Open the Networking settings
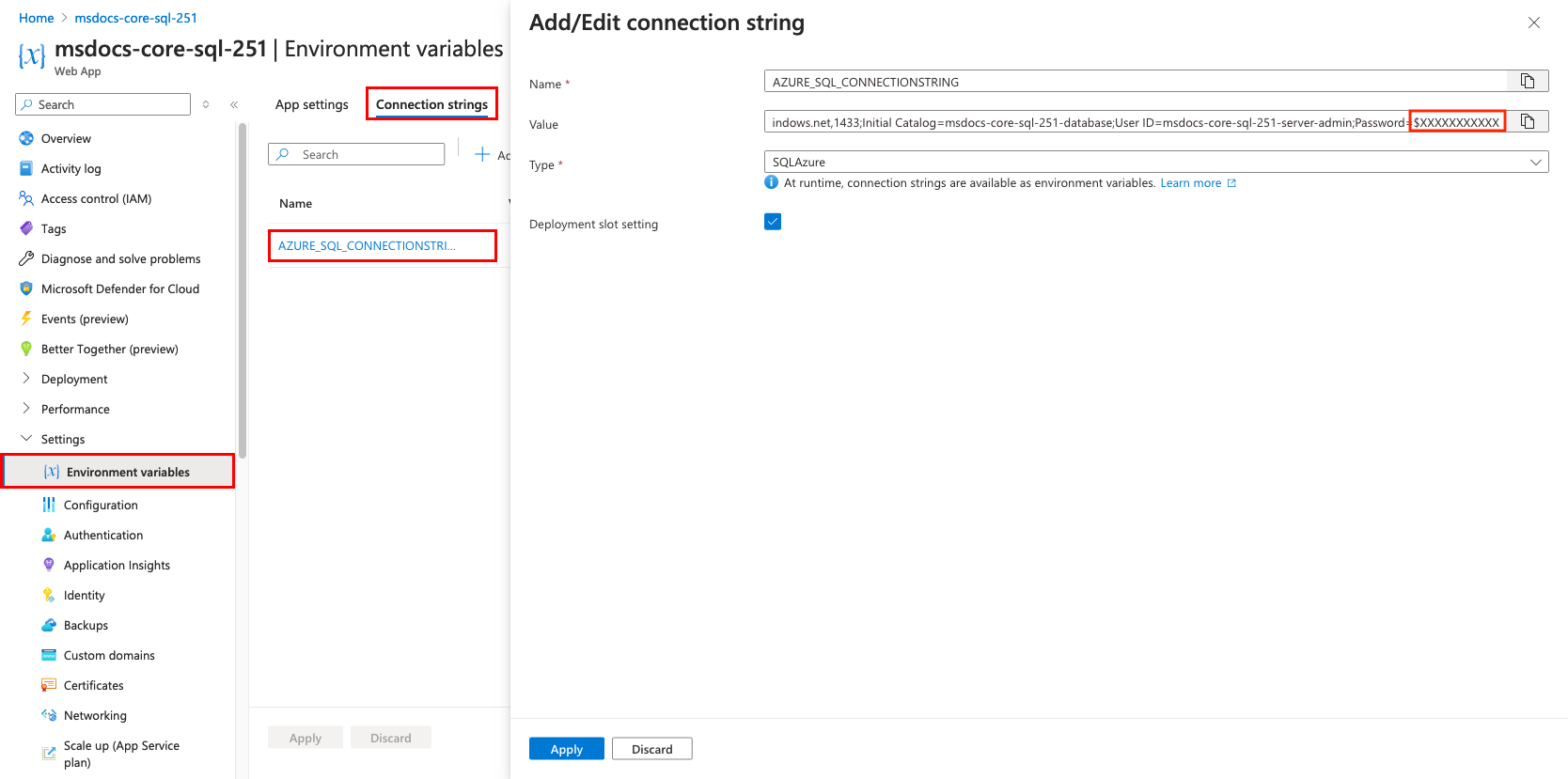 point(95,715)
